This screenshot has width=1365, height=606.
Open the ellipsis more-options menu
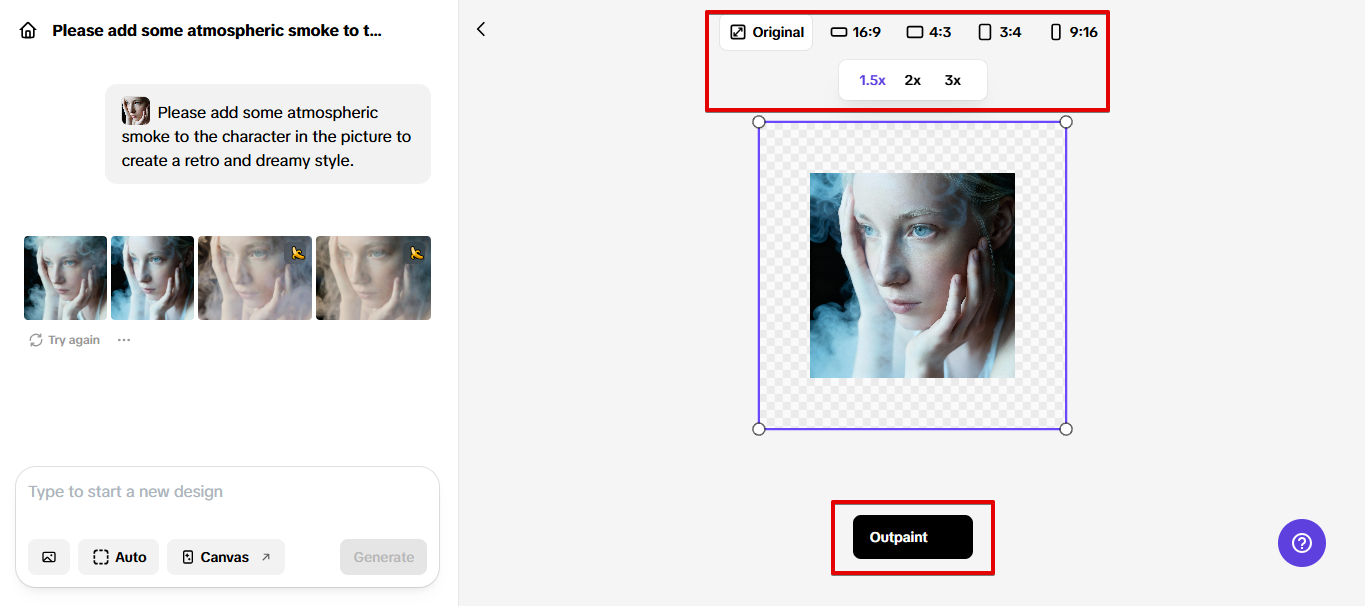(123, 339)
